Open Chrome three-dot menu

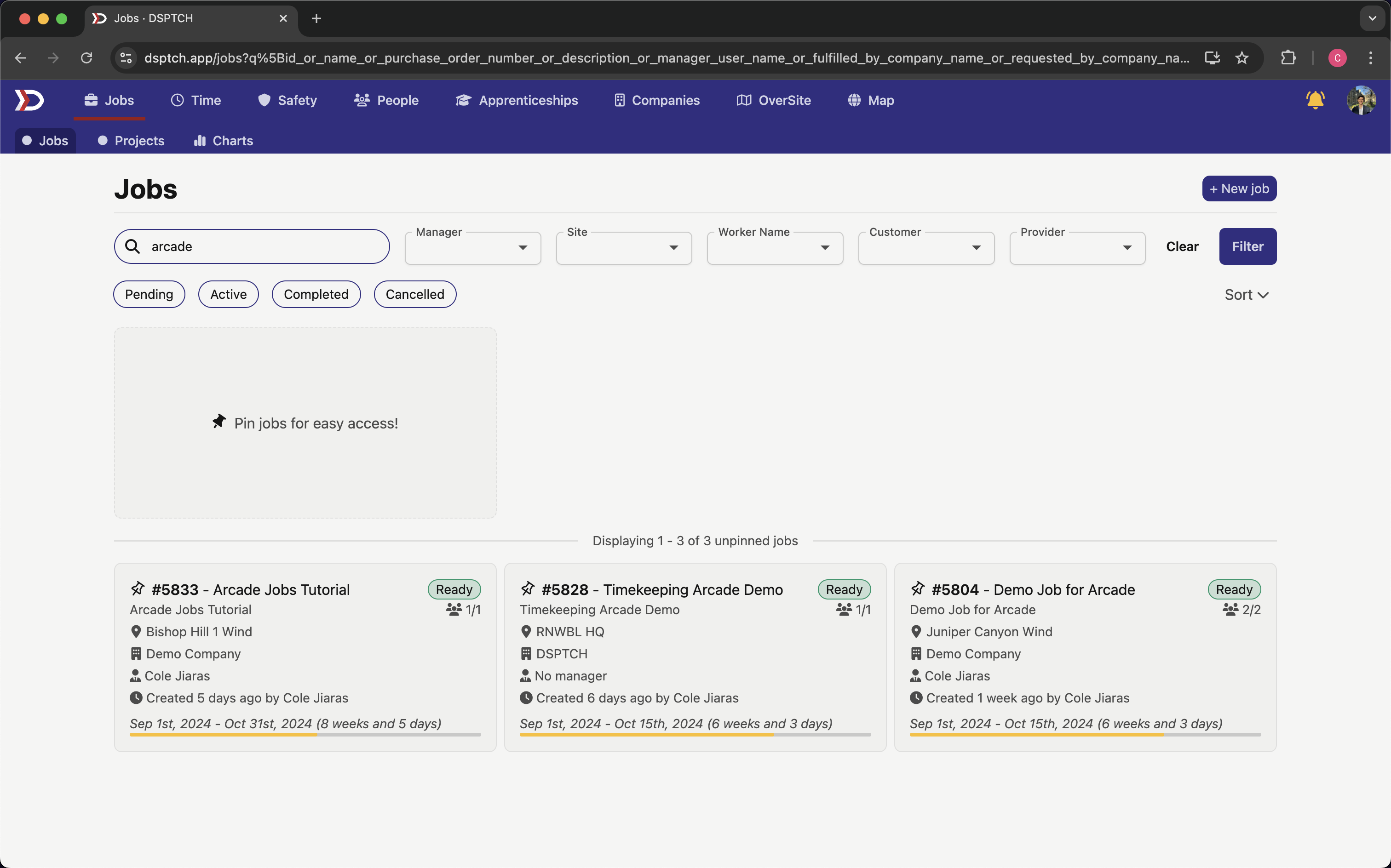click(1370, 58)
